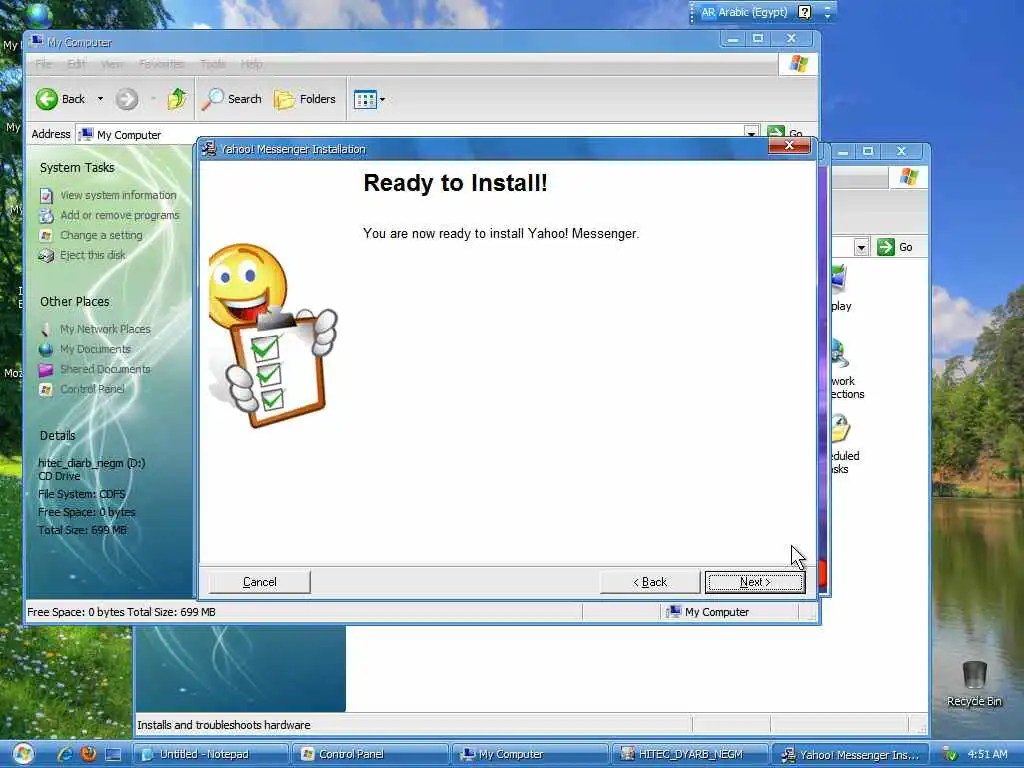Click the Add or remove programs icon

click(46, 216)
